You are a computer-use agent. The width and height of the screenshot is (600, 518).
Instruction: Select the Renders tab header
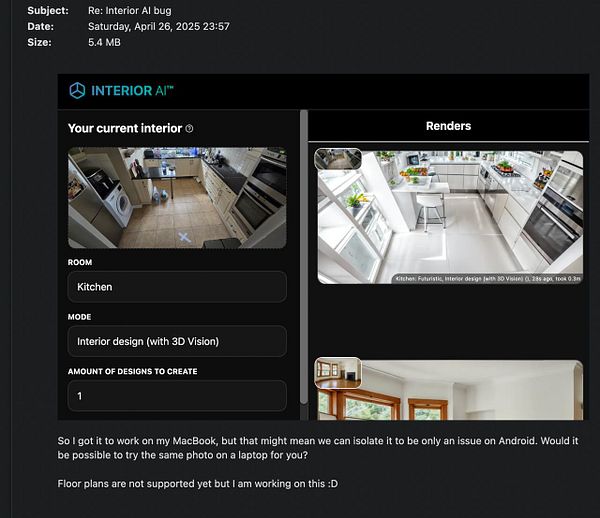[x=448, y=126]
